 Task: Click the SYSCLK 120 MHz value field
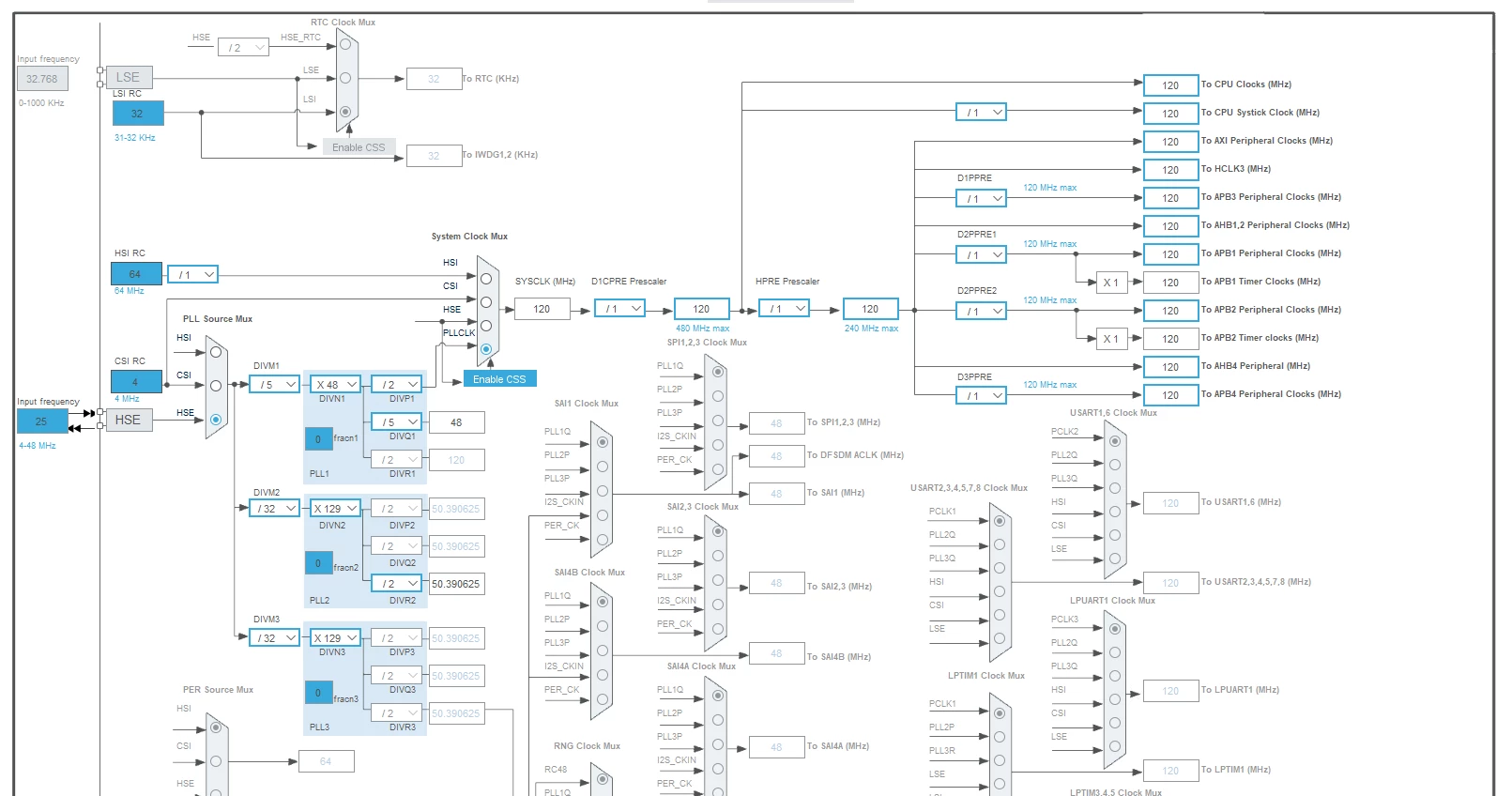coord(542,309)
